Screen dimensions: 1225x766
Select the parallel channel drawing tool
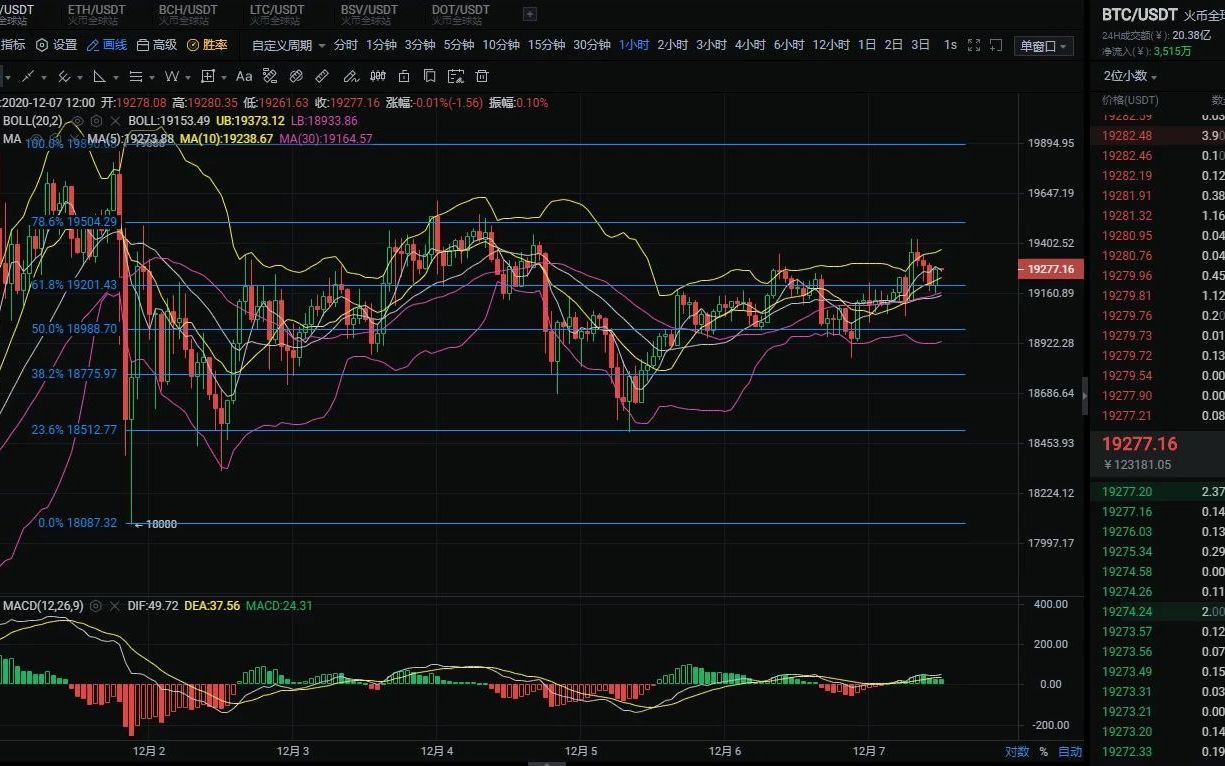coord(64,77)
